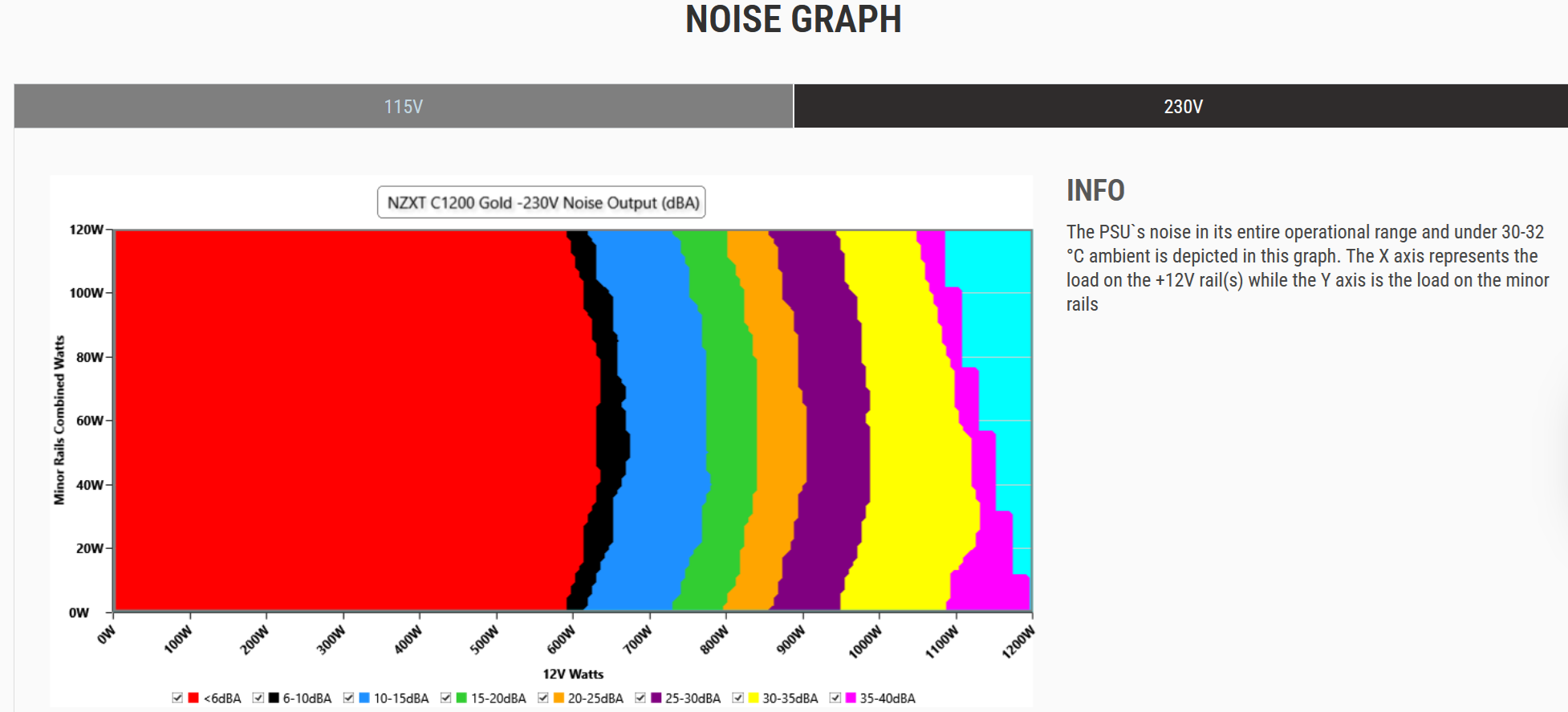Click the info paragraph about PSU noise

pyautogui.click(x=1307, y=268)
